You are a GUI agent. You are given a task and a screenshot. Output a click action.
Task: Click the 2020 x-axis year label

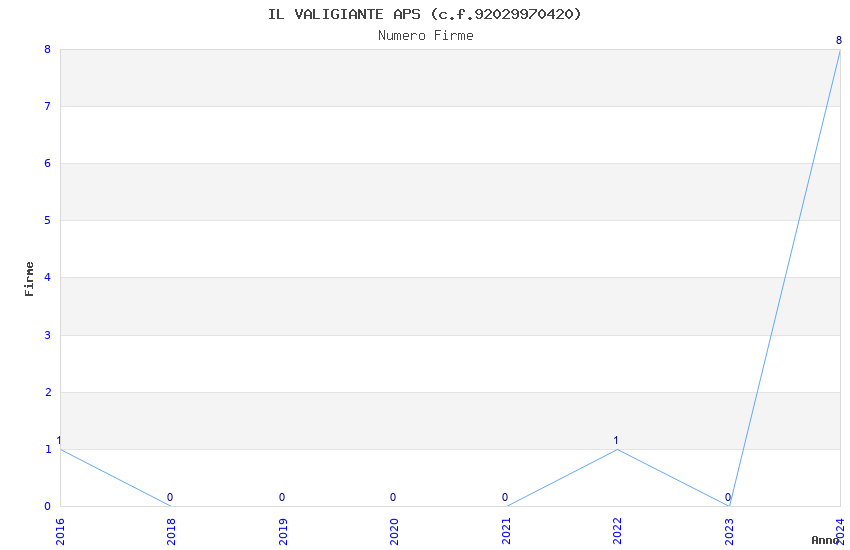tap(394, 532)
